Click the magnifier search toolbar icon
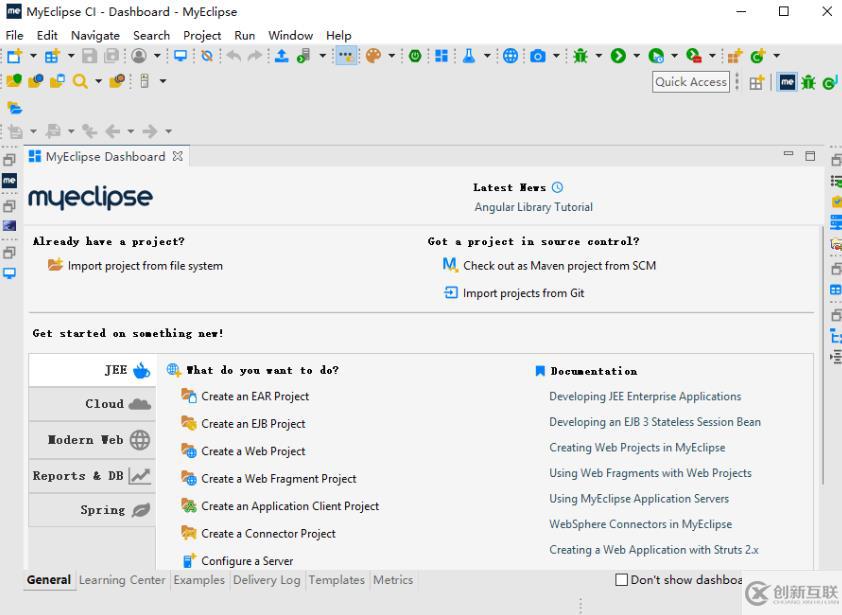This screenshot has width=842, height=615. pyautogui.click(x=79, y=81)
